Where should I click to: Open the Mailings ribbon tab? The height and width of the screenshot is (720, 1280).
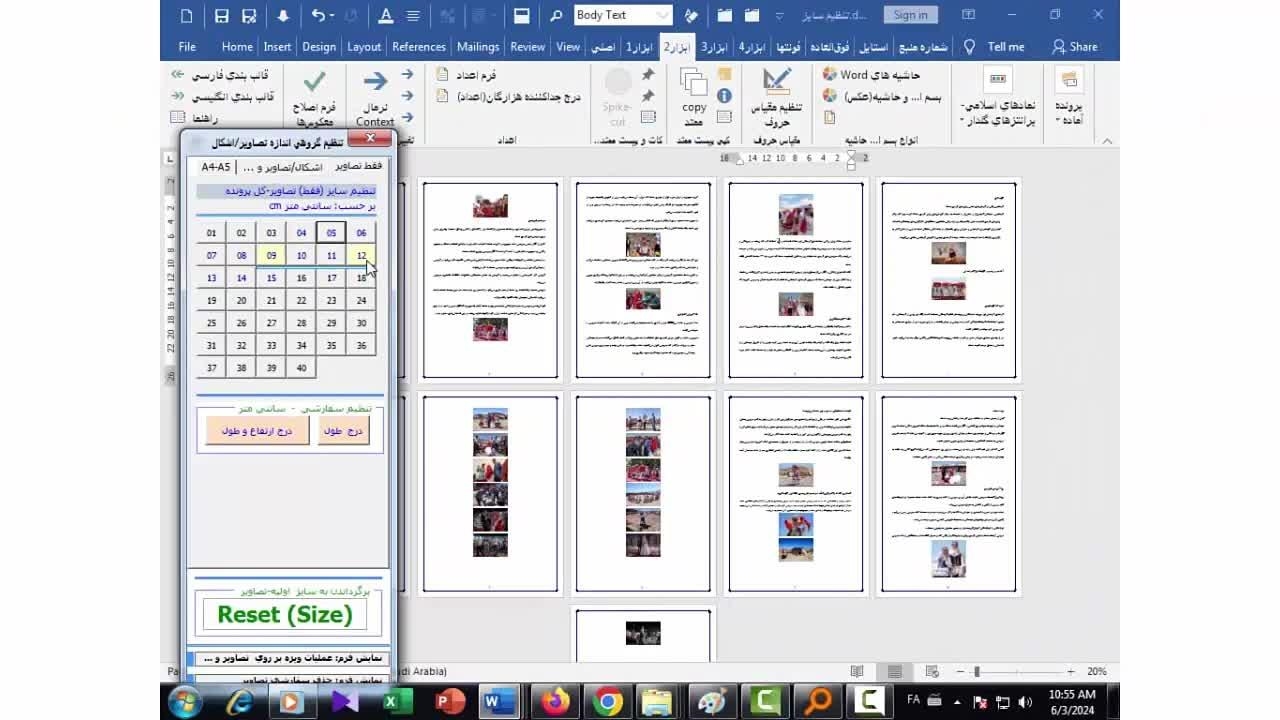click(x=477, y=47)
